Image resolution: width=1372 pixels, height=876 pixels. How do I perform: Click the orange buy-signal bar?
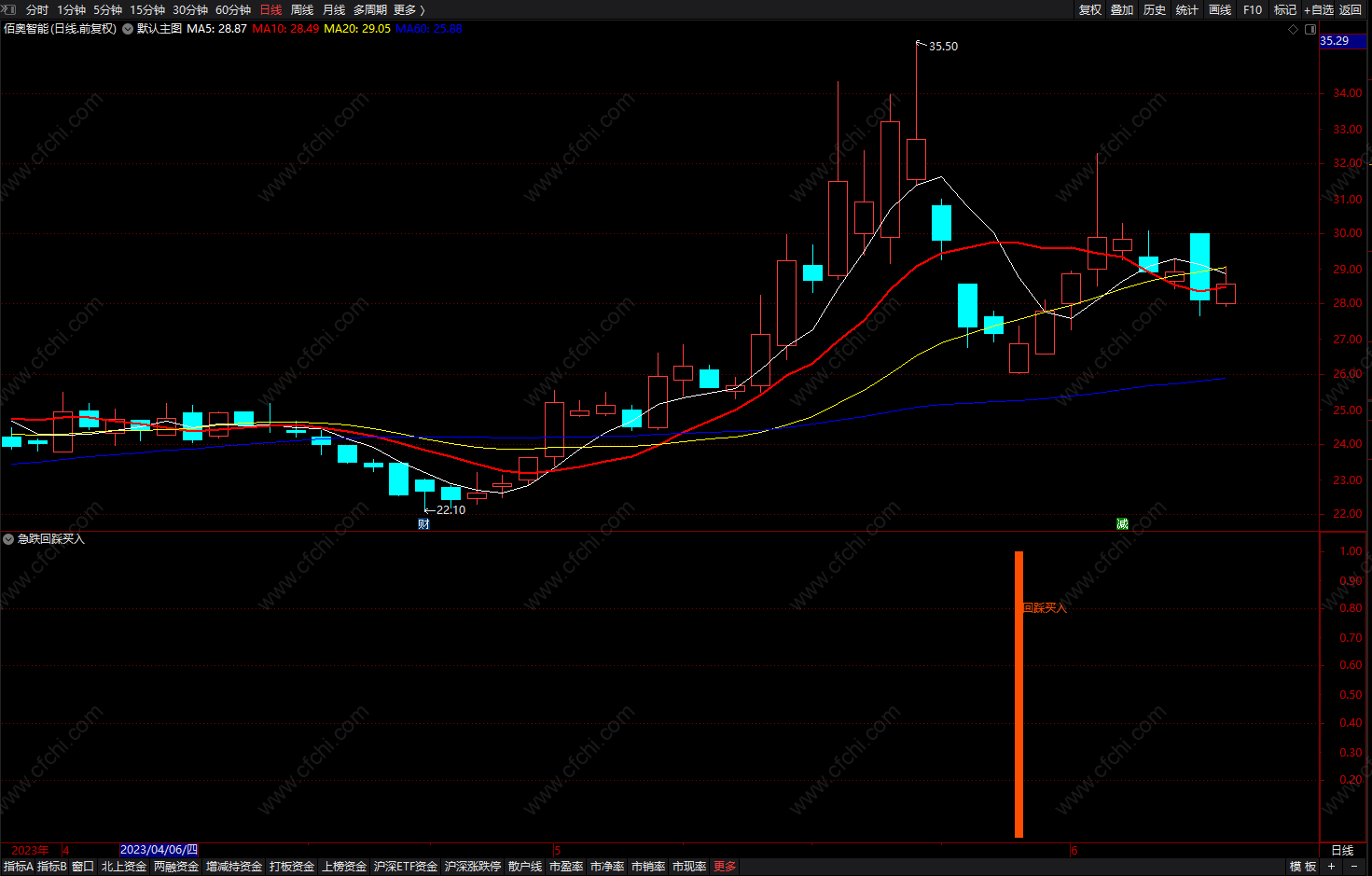click(1019, 694)
